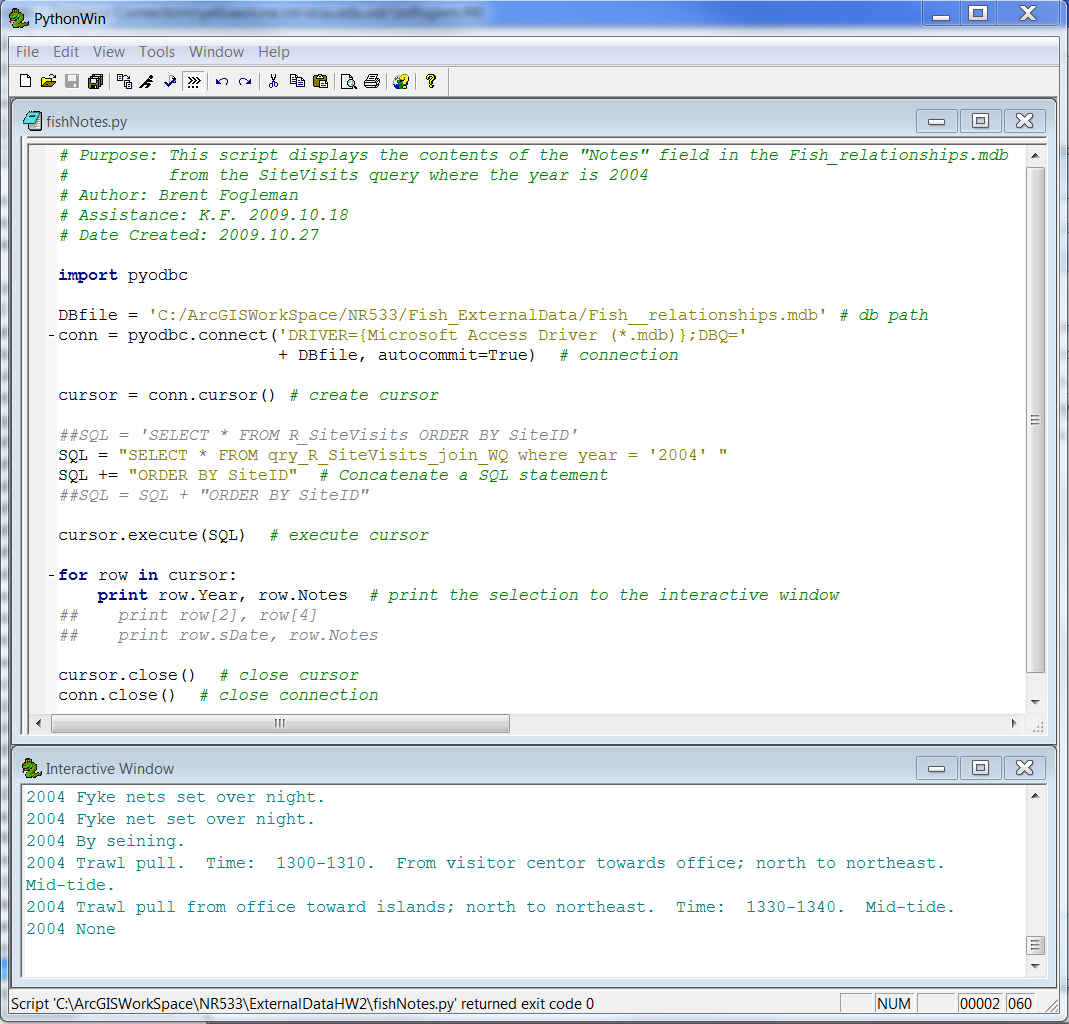The width and height of the screenshot is (1069, 1024).
Task: Open the File menu
Action: pyautogui.click(x=27, y=52)
